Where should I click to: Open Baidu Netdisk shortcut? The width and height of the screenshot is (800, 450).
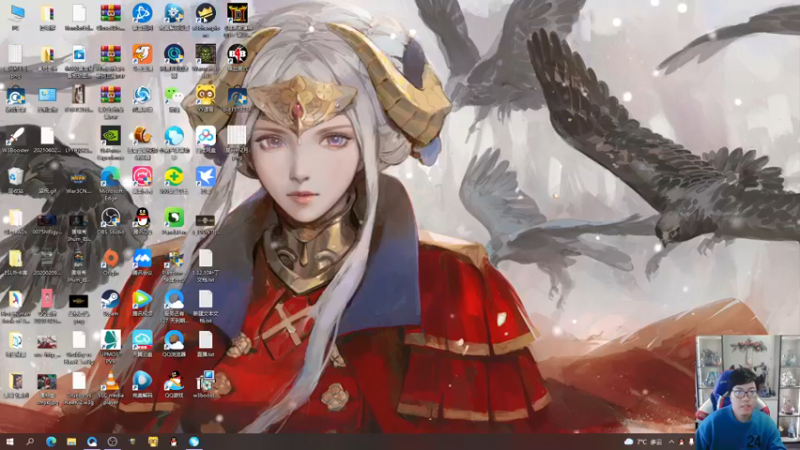pos(206,136)
